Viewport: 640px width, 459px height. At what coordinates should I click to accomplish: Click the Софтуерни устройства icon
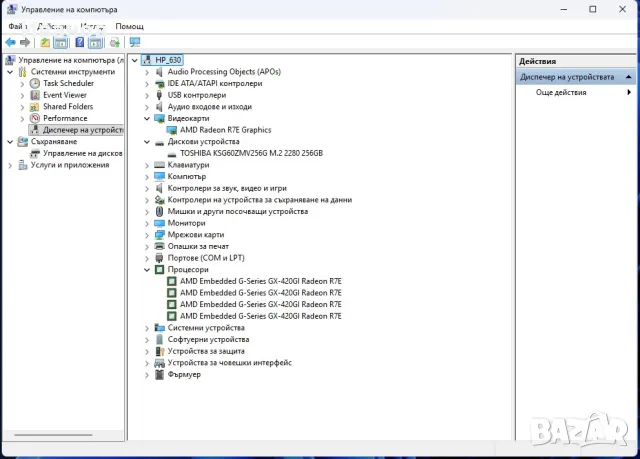tap(159, 339)
